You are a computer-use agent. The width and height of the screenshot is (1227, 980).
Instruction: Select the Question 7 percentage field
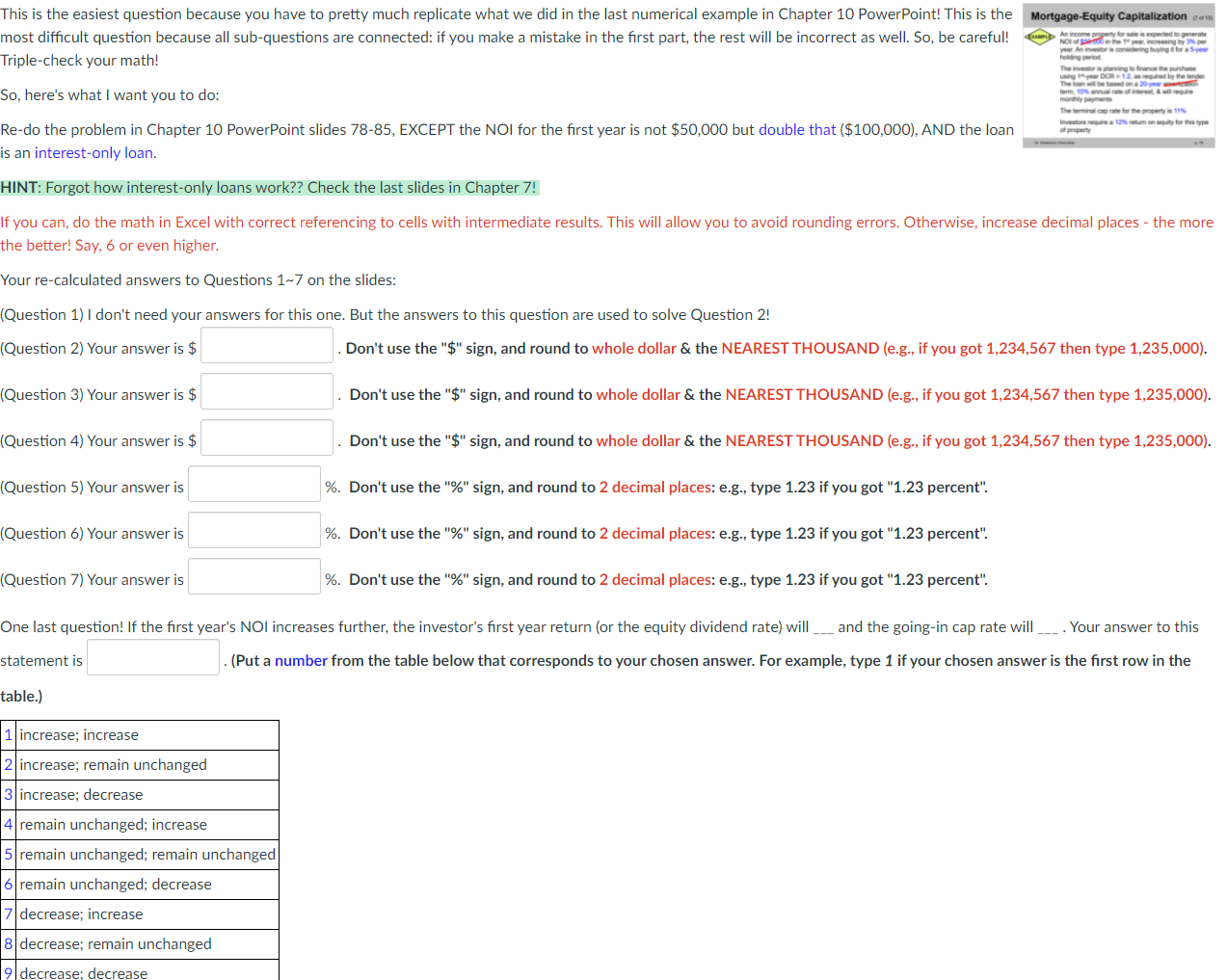253,575
